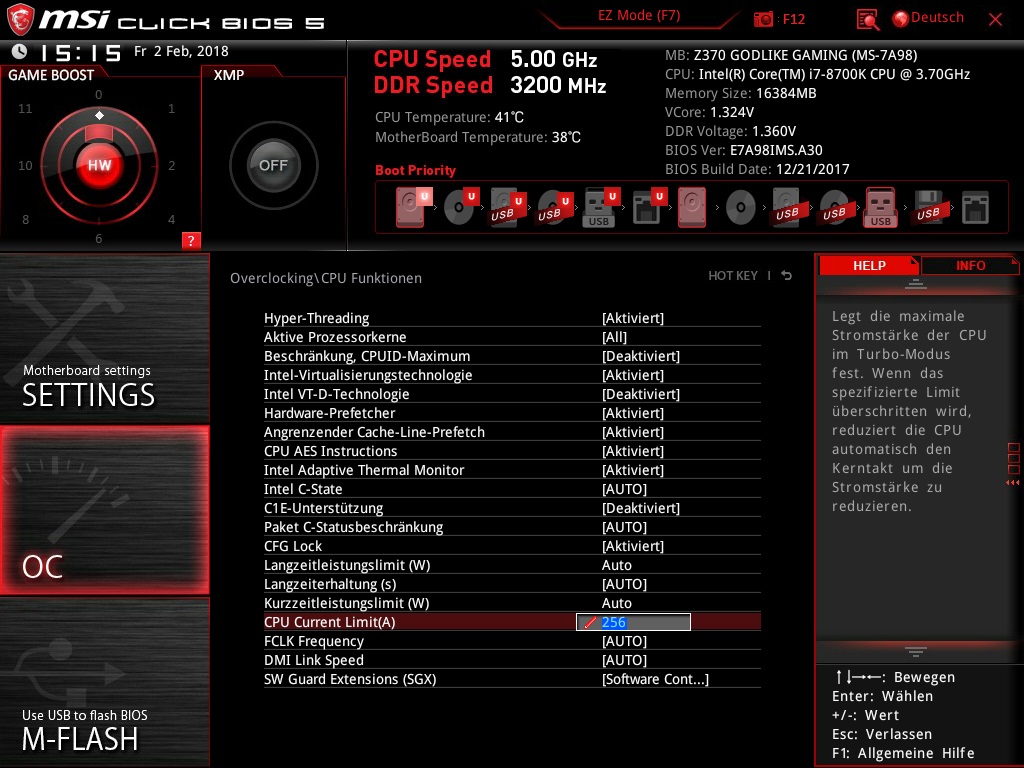The height and width of the screenshot is (768, 1024).
Task: Open Intel-Virtualisierungstechnologie [Aktiviert] setting
Action: coord(632,375)
